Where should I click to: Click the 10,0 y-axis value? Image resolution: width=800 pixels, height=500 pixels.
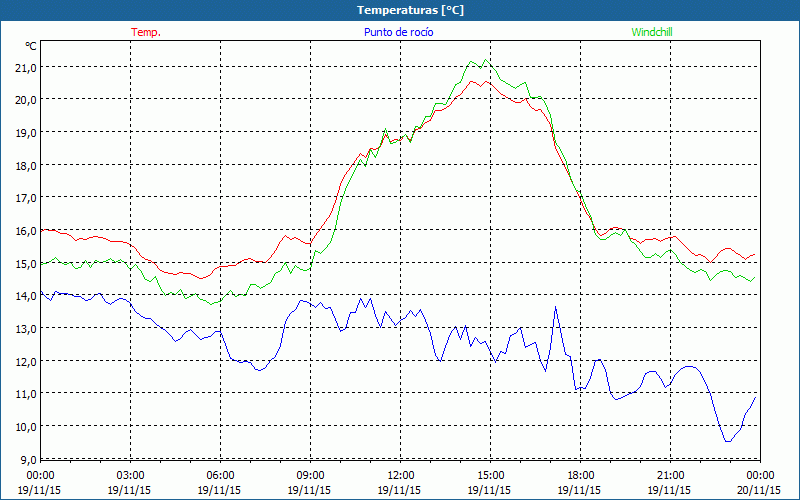point(26,427)
